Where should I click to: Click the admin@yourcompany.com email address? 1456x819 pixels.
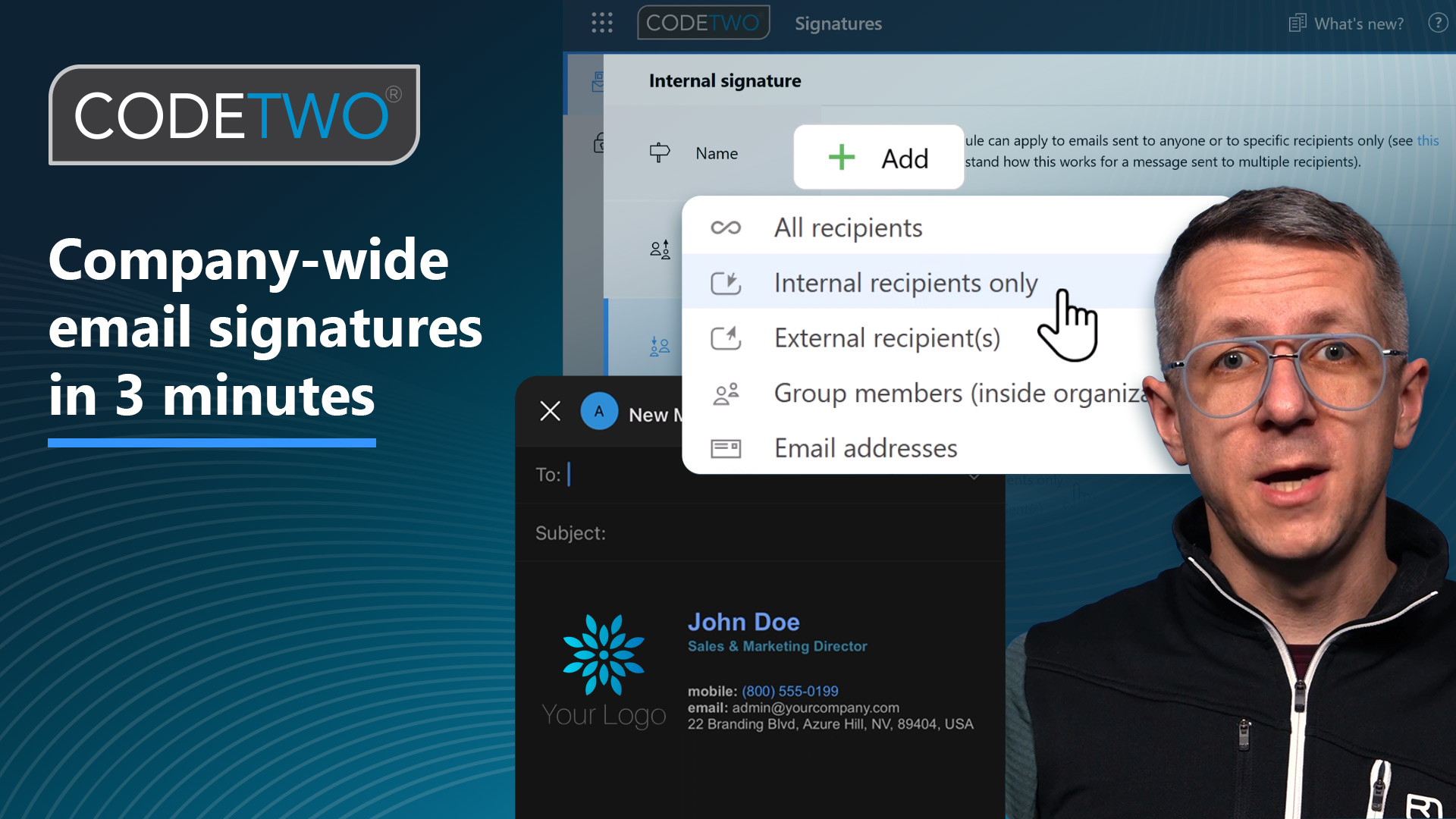816,708
